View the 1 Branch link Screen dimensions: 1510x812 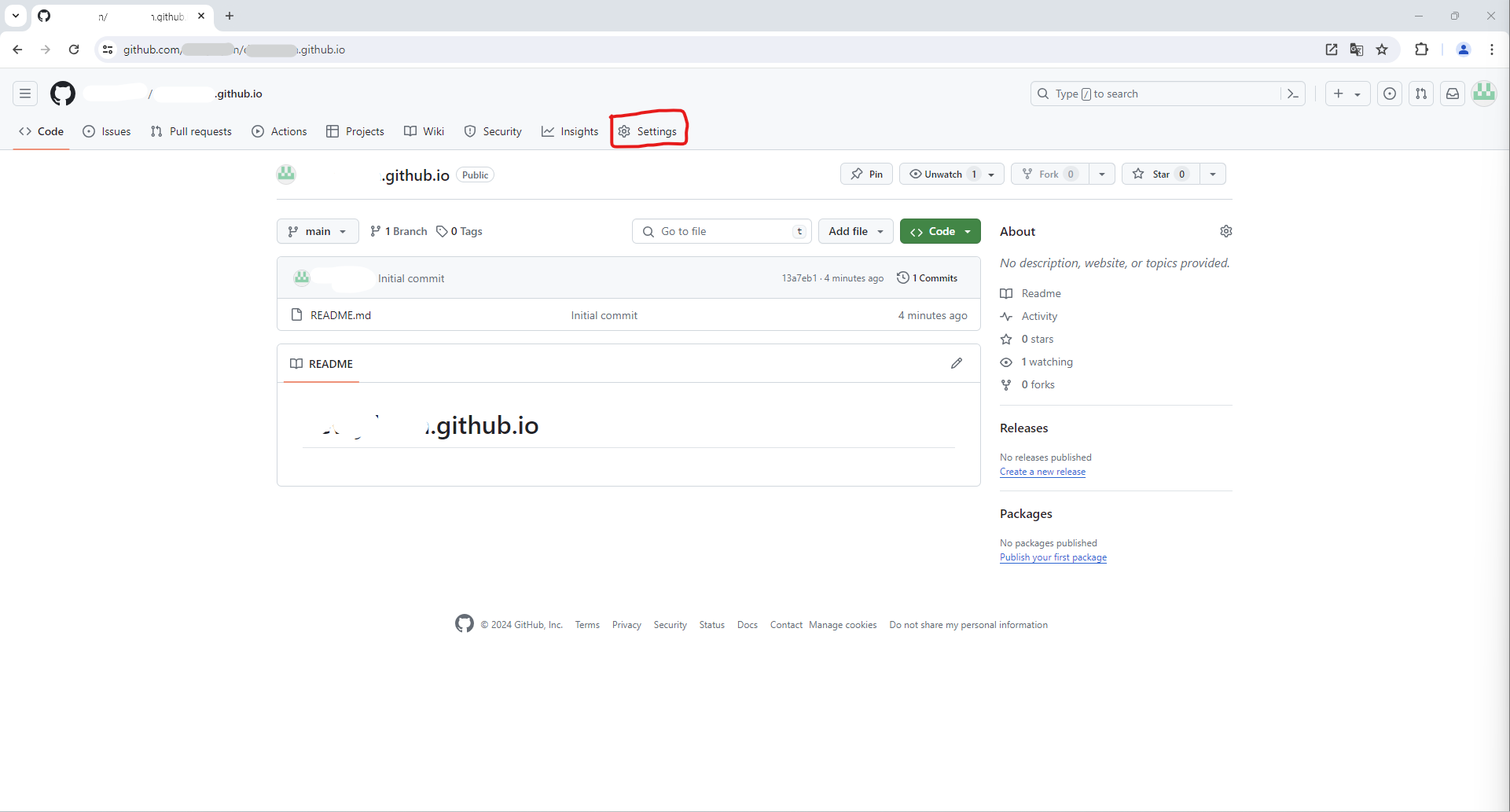coord(399,231)
